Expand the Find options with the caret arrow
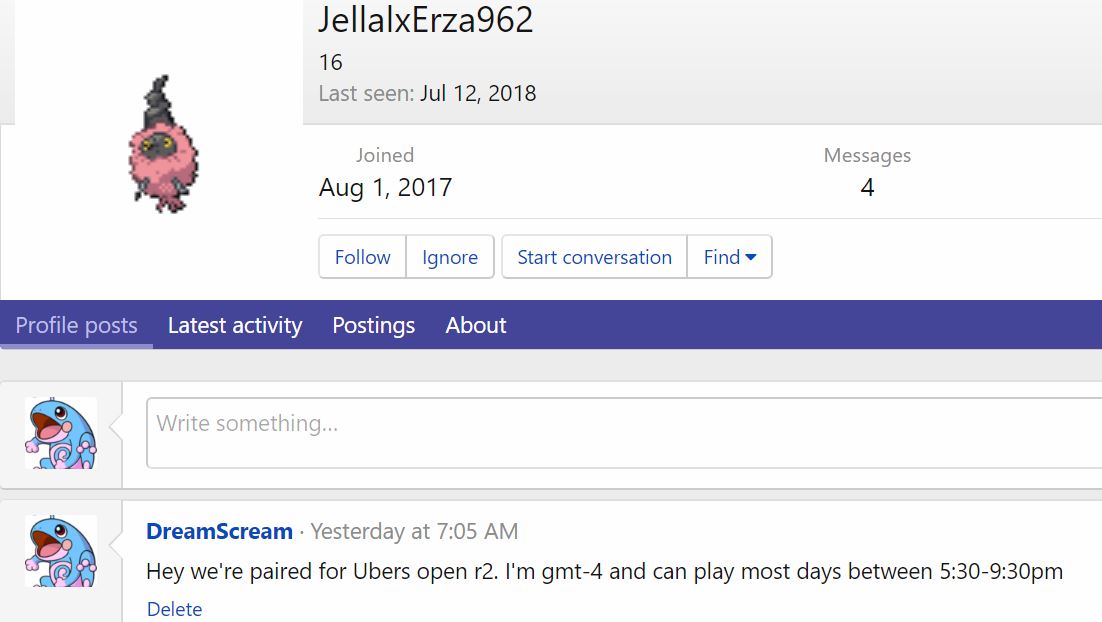This screenshot has width=1102, height=622. 753,257
